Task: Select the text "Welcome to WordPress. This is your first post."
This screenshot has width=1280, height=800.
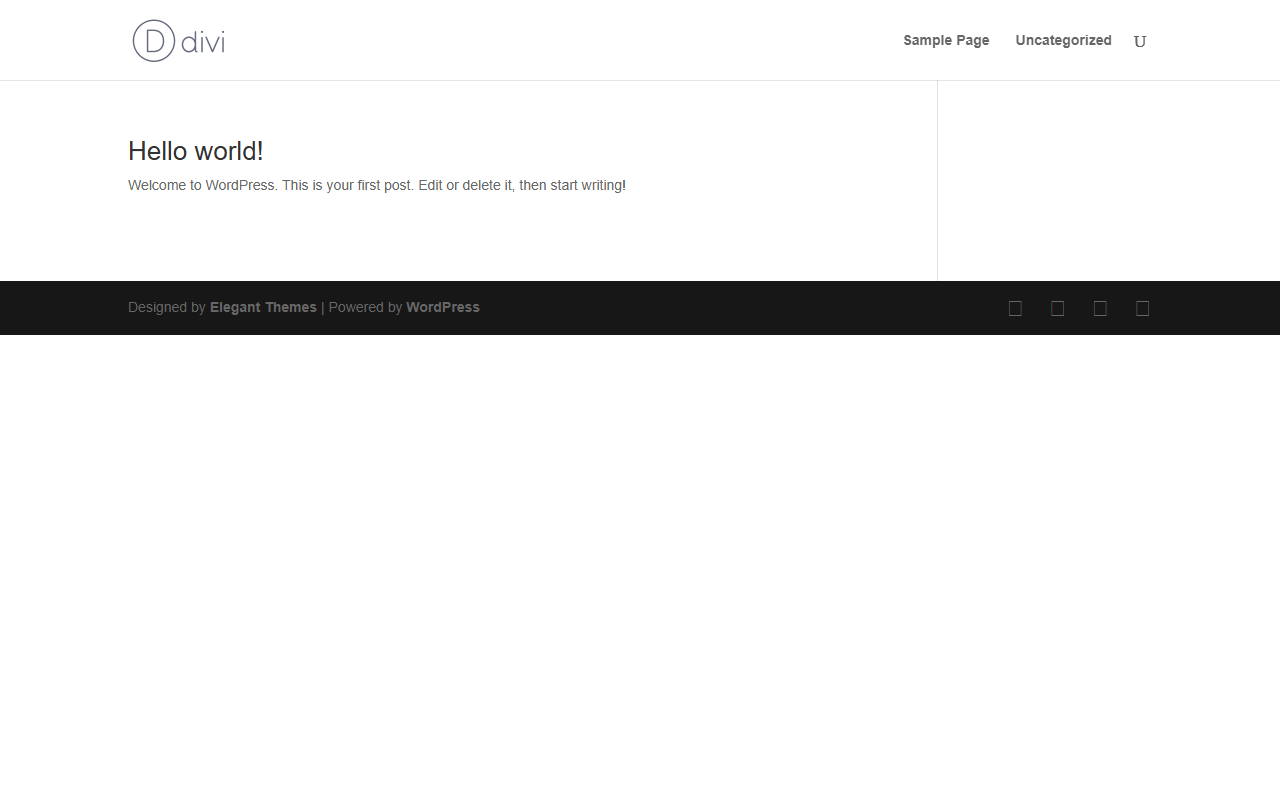Action: point(271,186)
